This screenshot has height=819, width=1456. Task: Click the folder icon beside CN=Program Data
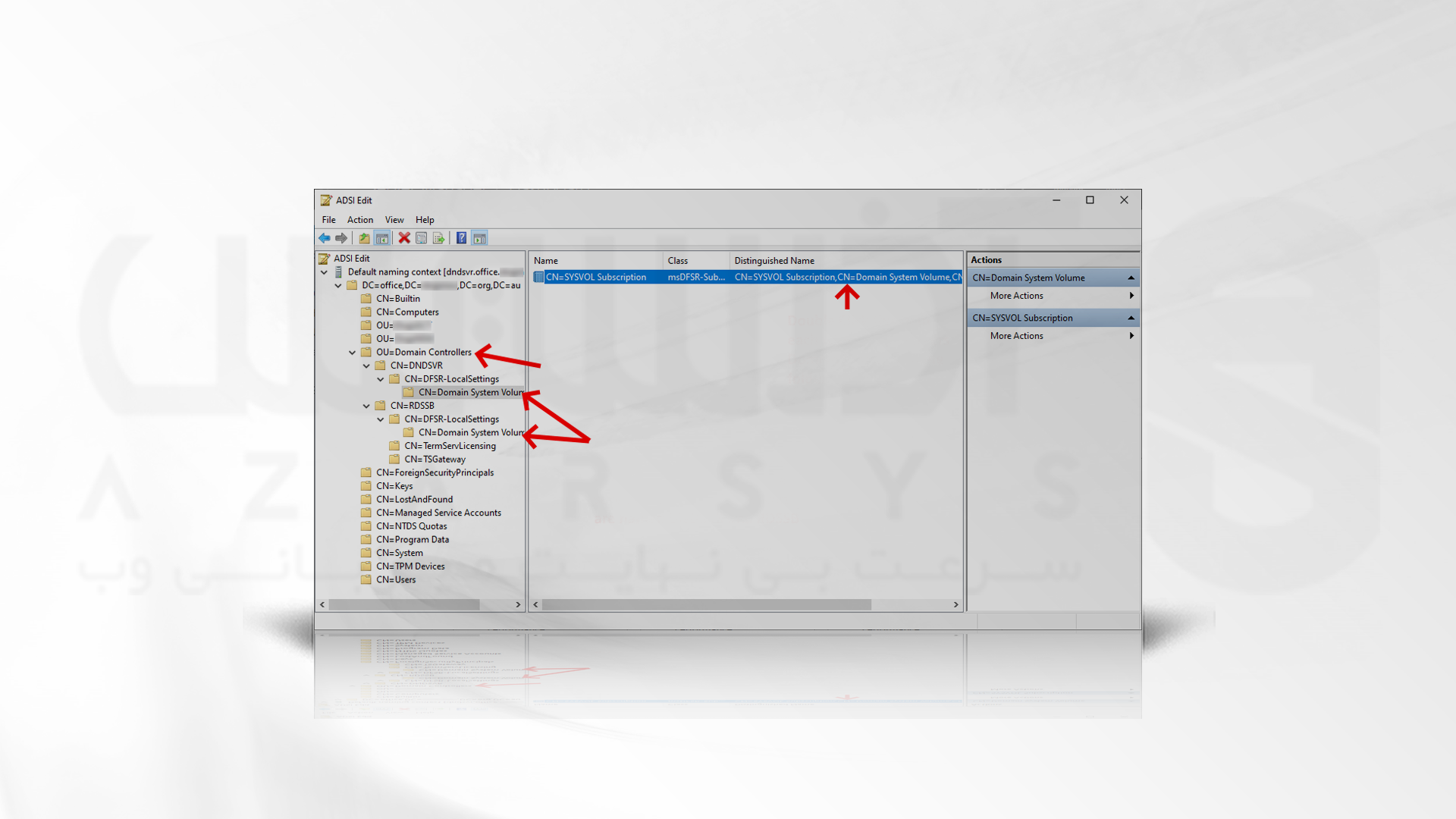tap(366, 539)
